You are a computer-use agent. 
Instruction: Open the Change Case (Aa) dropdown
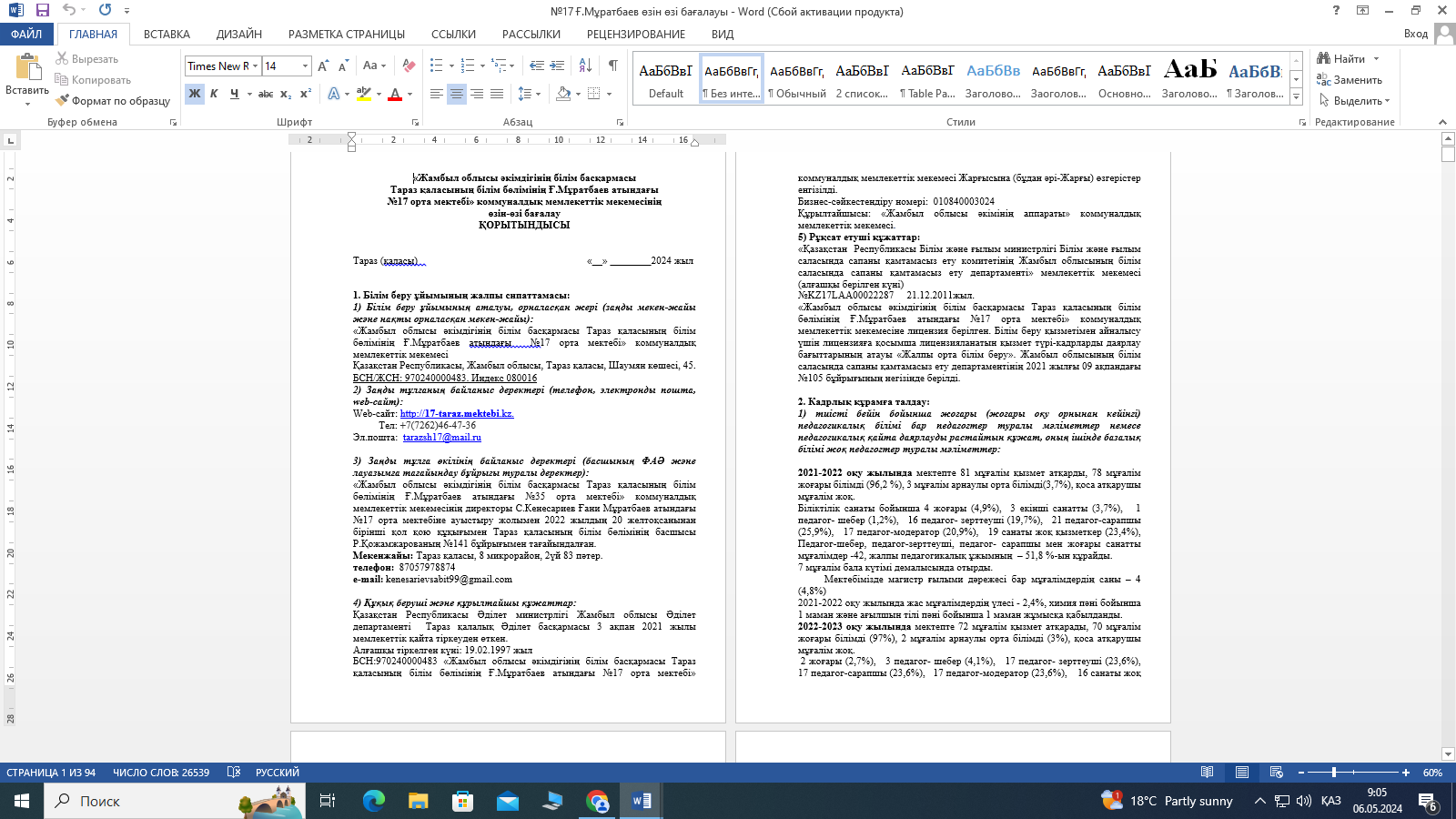pos(374,66)
